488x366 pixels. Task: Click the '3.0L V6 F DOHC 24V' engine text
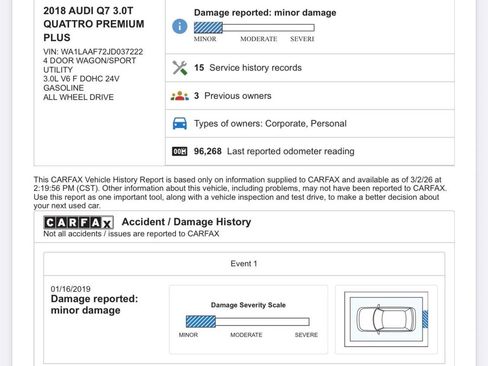click(81, 79)
